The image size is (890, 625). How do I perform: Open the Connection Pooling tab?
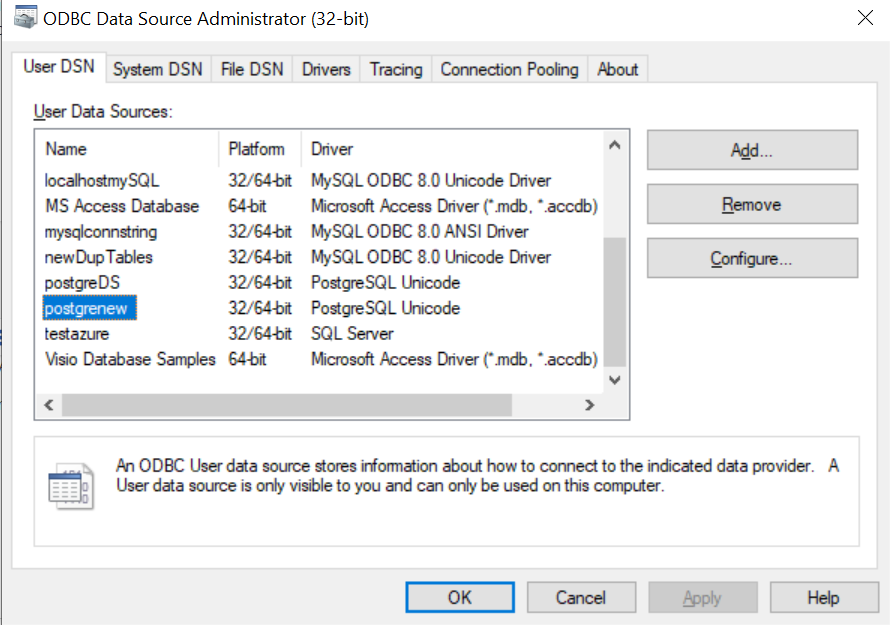coord(510,69)
